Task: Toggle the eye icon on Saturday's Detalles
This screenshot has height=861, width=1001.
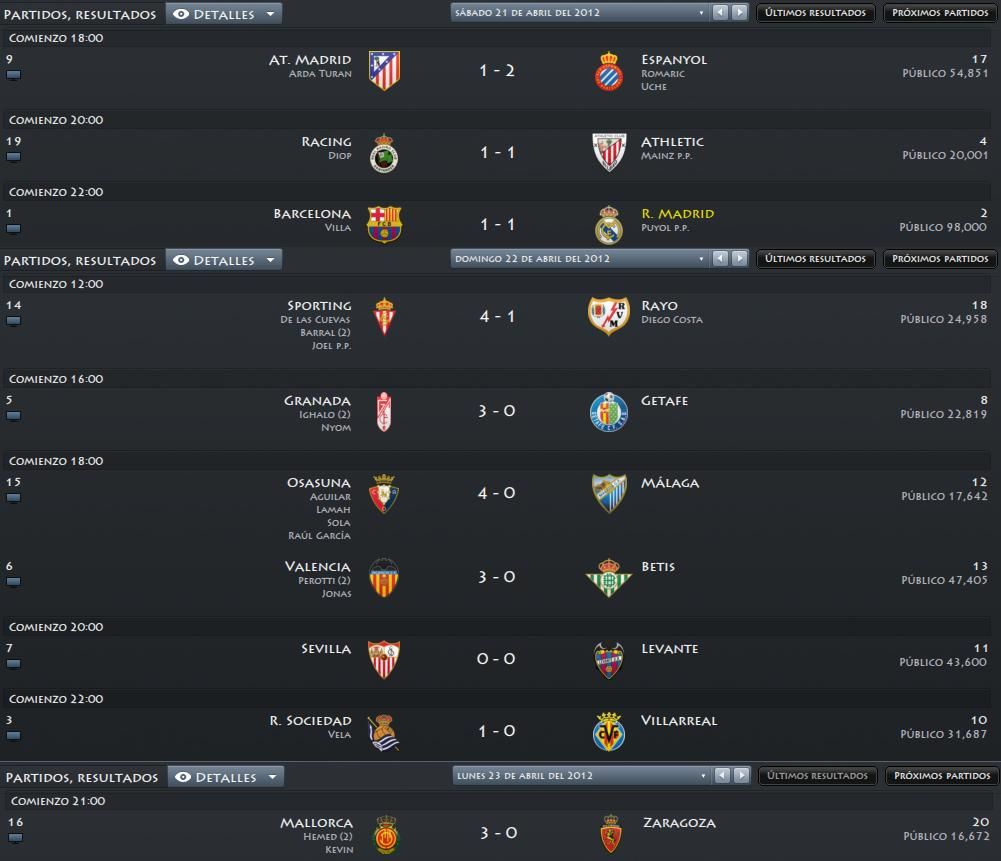Action: pyautogui.click(x=181, y=14)
